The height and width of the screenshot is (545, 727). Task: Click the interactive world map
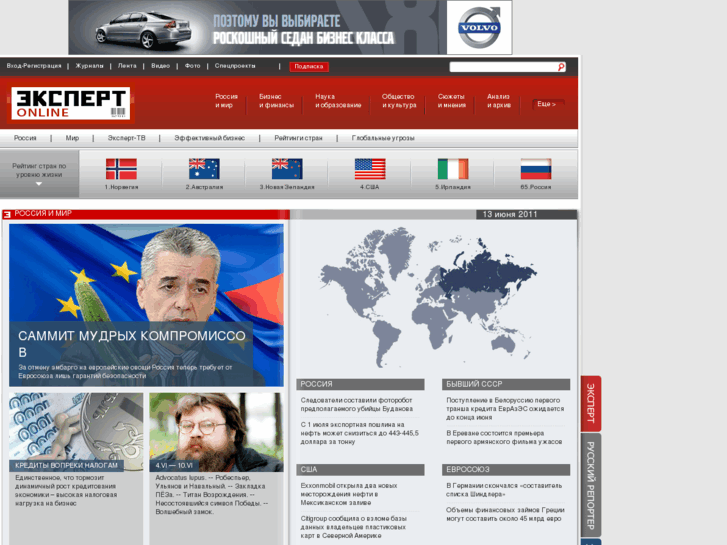point(427,297)
